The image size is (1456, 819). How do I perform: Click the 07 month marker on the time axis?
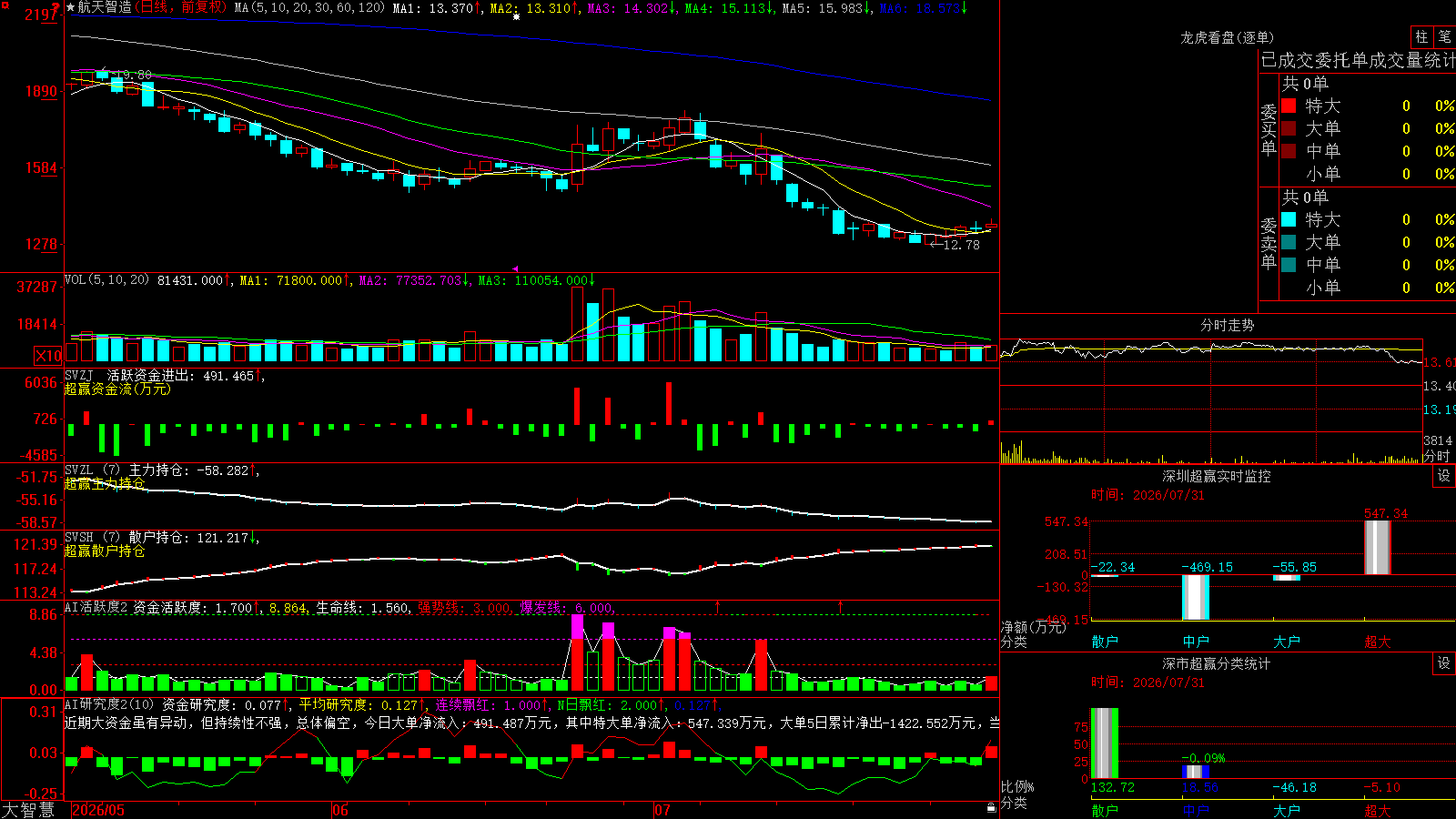point(662,810)
